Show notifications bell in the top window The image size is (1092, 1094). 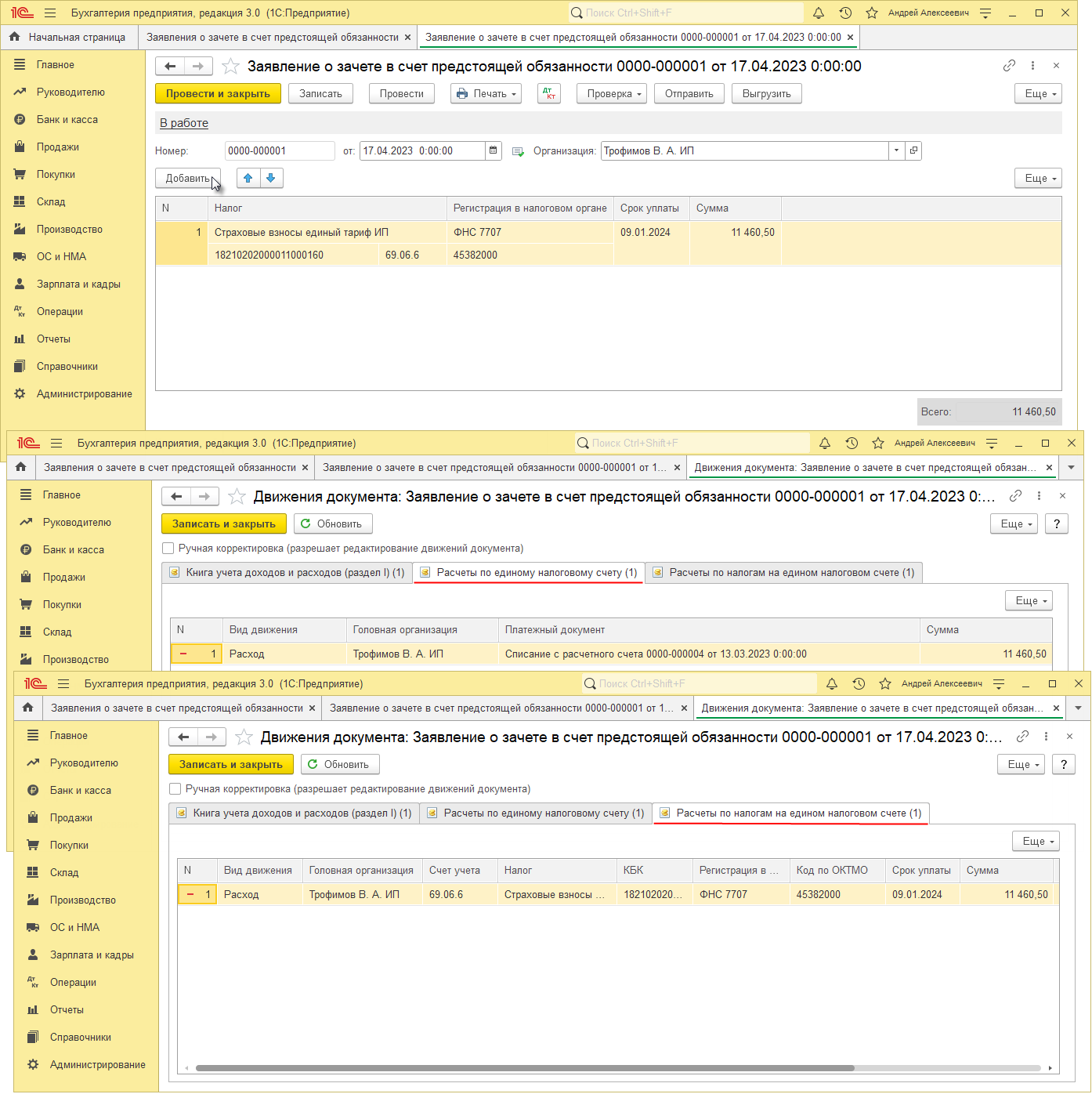(x=819, y=13)
